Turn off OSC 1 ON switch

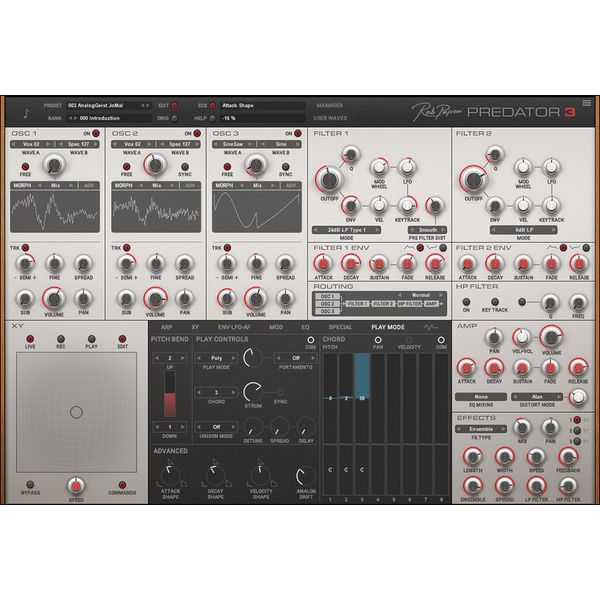[96, 134]
